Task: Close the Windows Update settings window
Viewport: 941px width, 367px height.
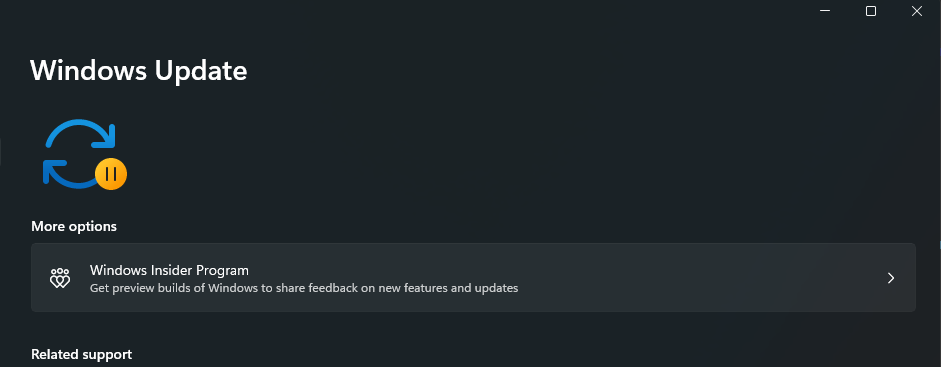Action: 917,11
